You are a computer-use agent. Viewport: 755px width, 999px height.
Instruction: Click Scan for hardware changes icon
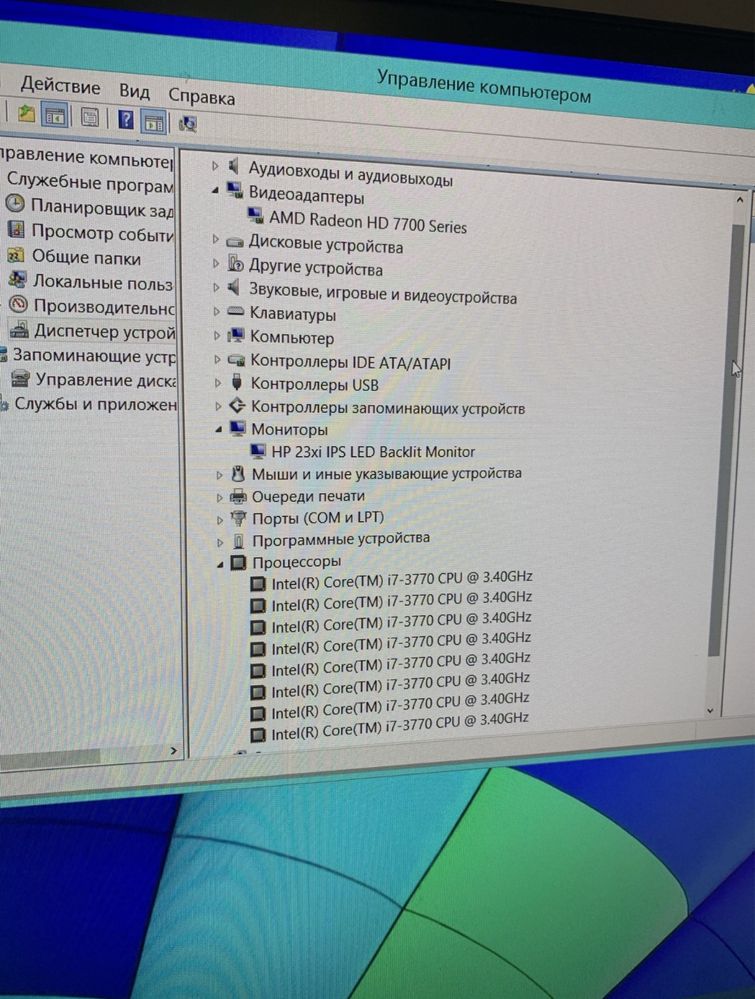click(x=187, y=123)
